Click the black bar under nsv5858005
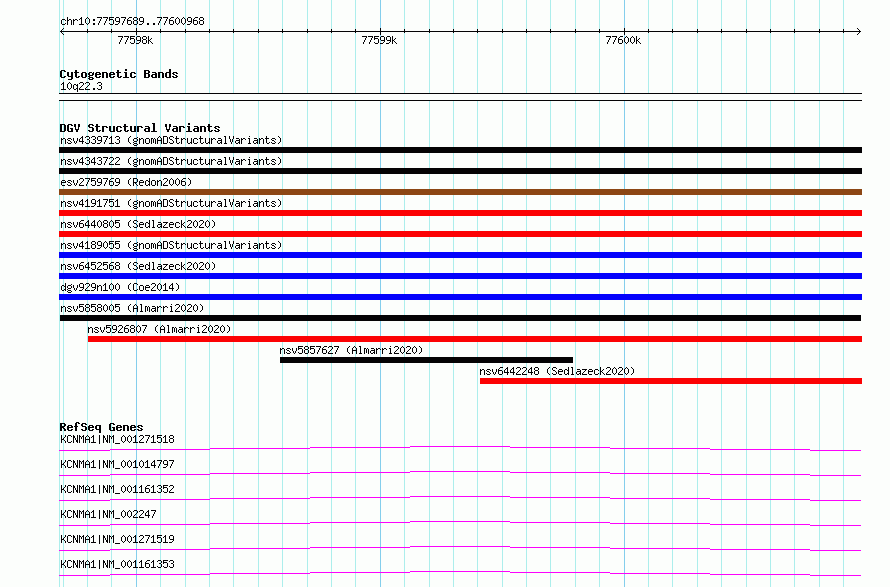The image size is (890, 587). click(460, 318)
